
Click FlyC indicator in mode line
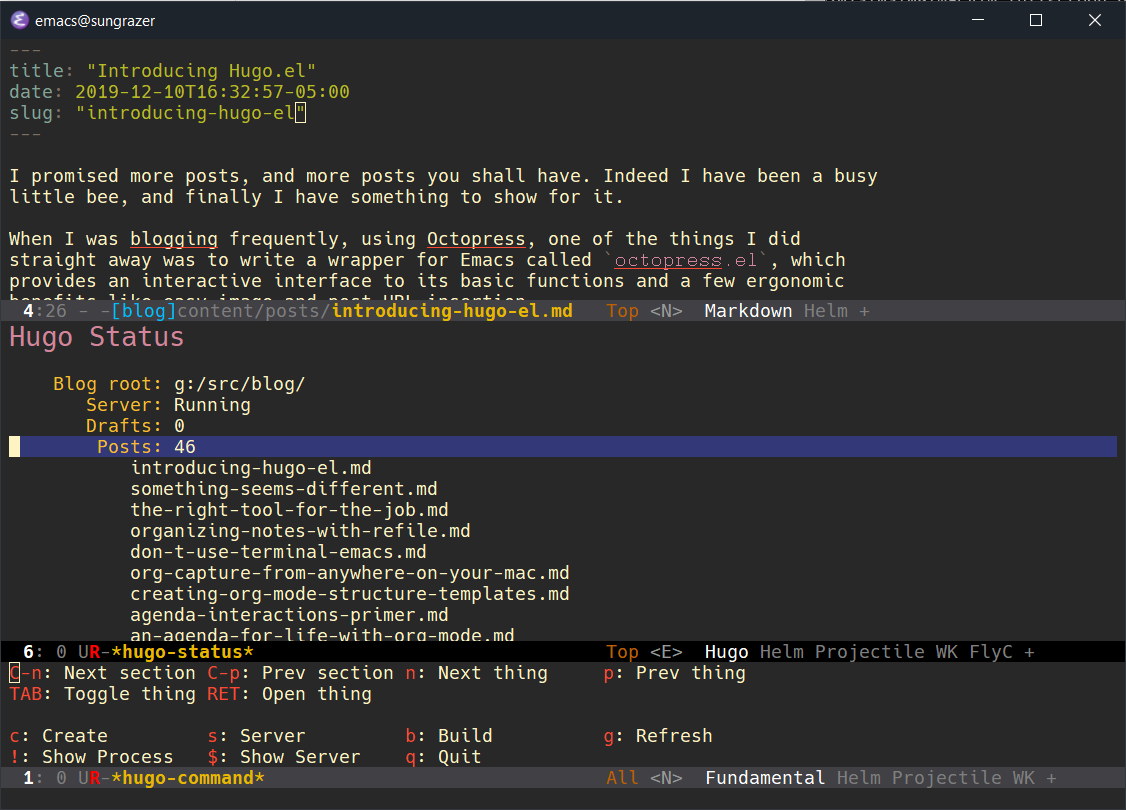pos(990,652)
